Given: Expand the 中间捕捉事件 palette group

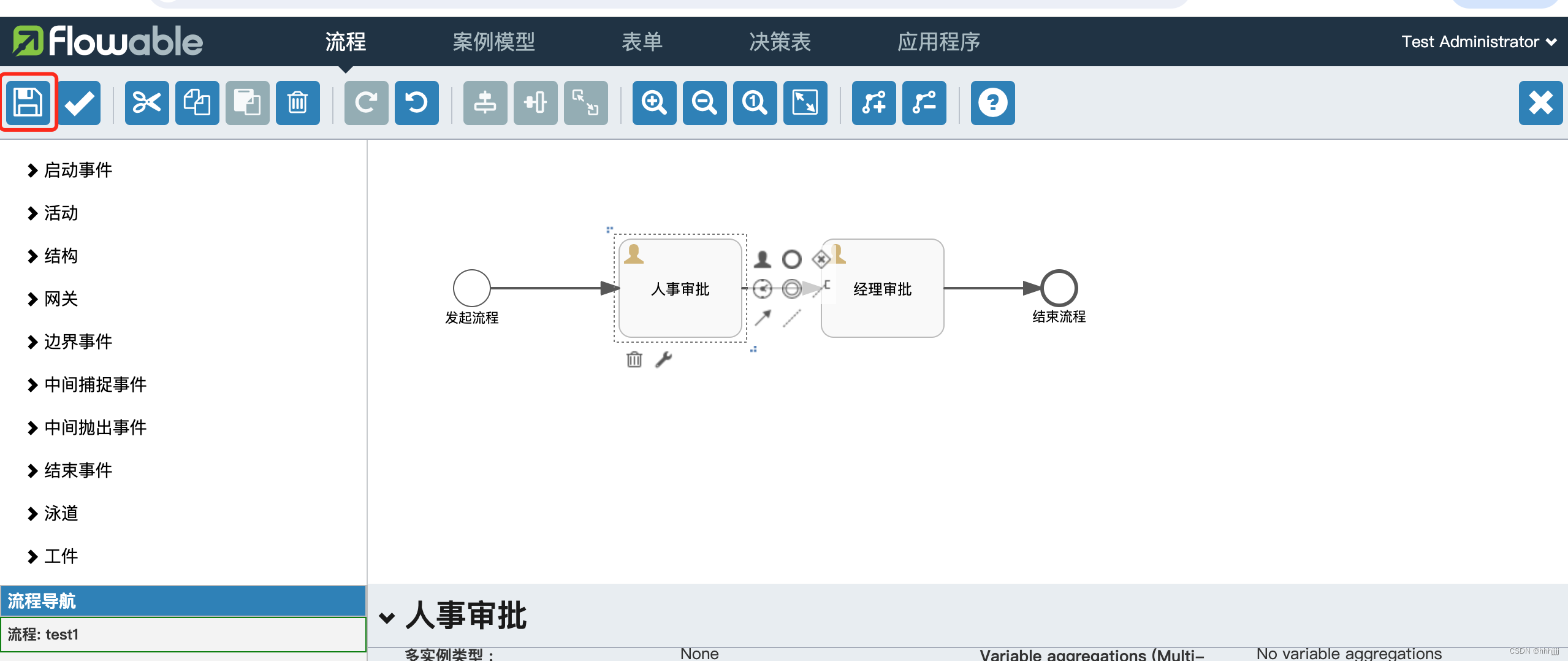Looking at the screenshot, I should click(88, 384).
